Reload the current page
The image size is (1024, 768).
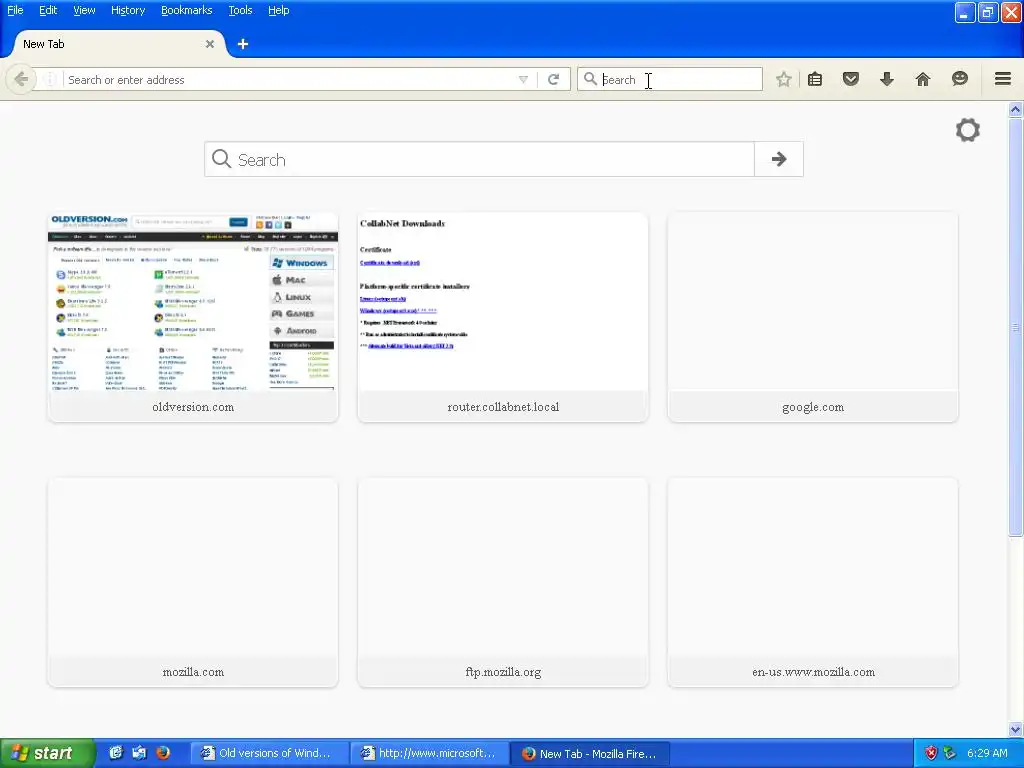553,80
